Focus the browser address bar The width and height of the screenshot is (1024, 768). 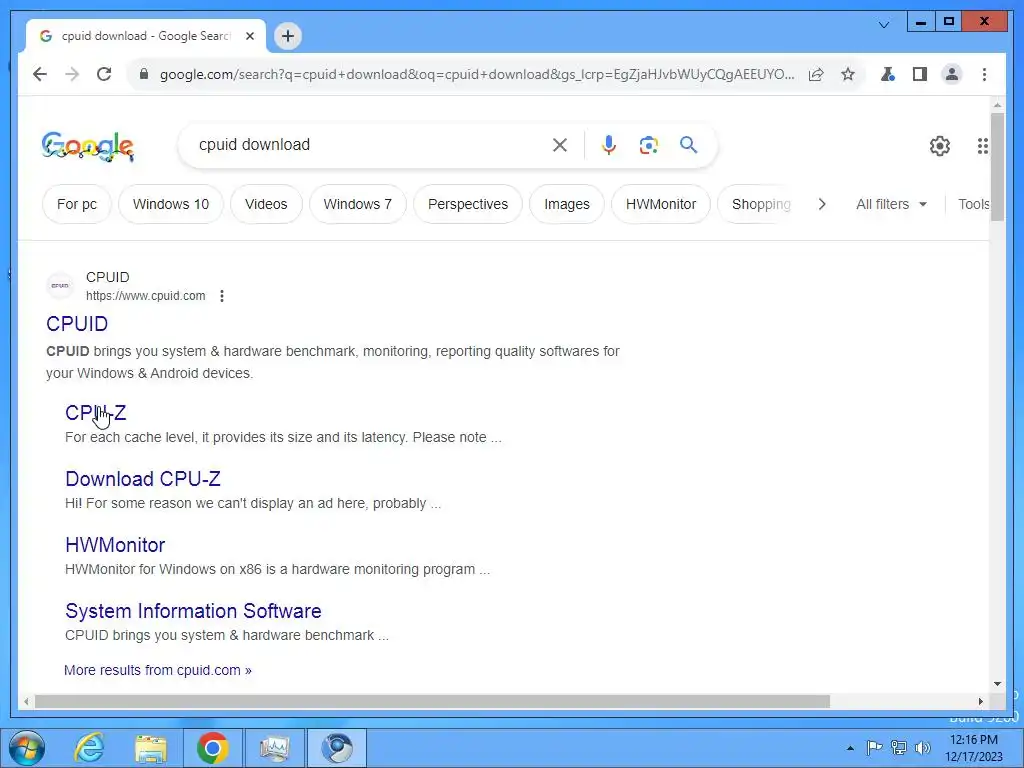477,74
